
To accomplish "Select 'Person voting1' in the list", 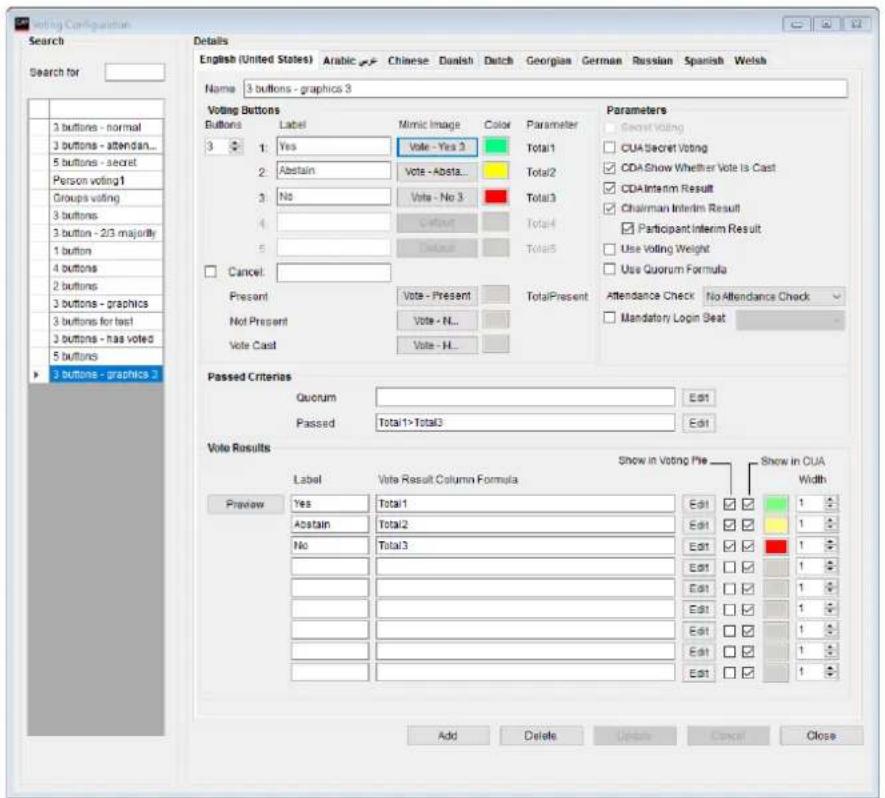I will pyautogui.click(x=106, y=181).
